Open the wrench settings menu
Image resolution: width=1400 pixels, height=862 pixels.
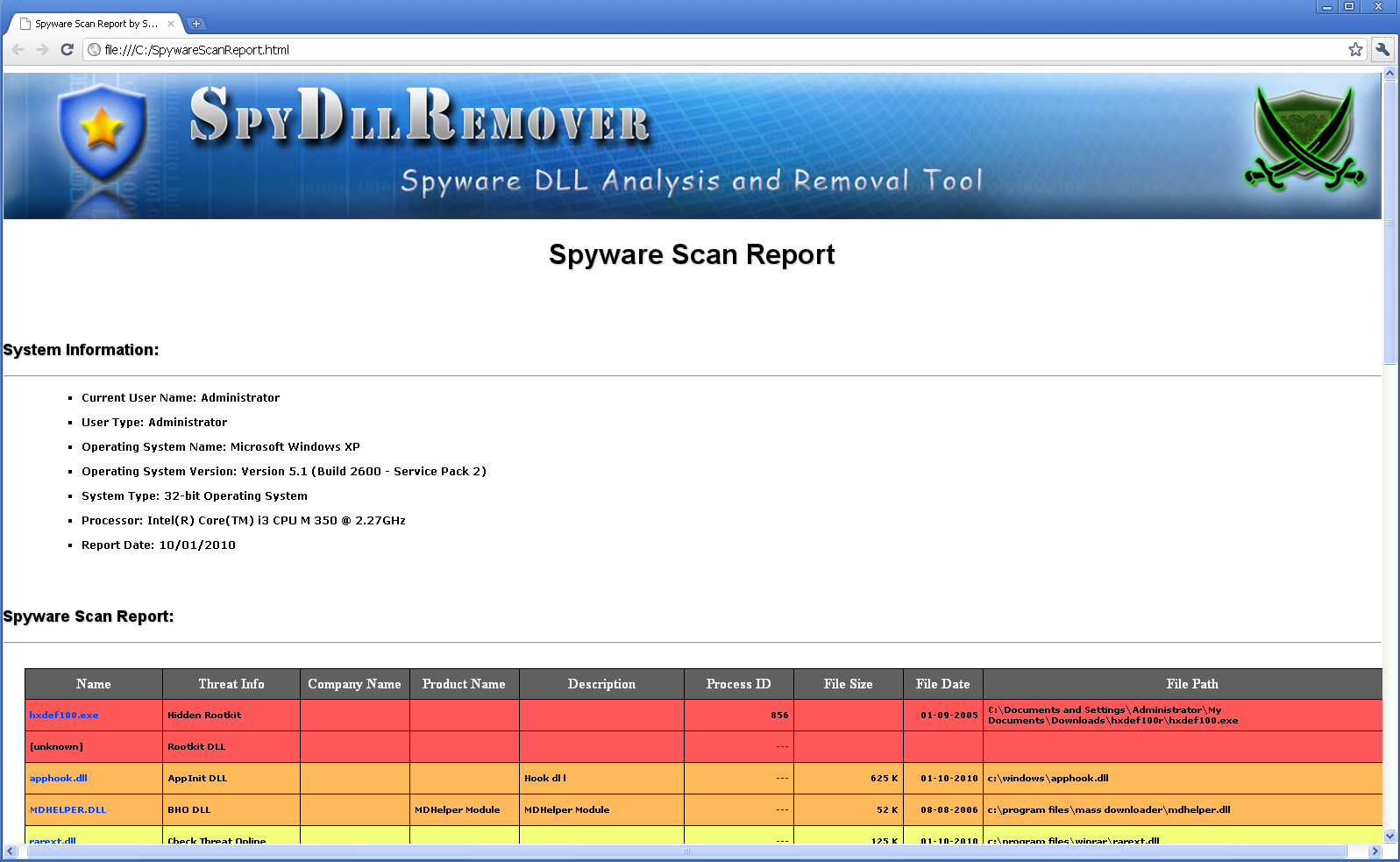[1382, 50]
